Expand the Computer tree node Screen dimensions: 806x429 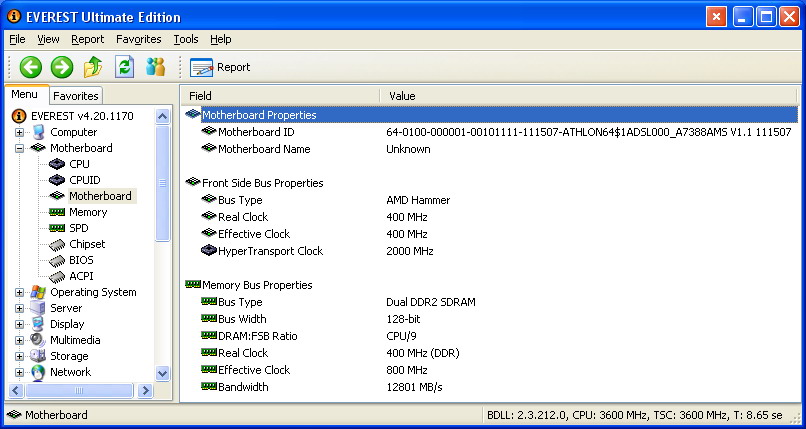coord(20,133)
